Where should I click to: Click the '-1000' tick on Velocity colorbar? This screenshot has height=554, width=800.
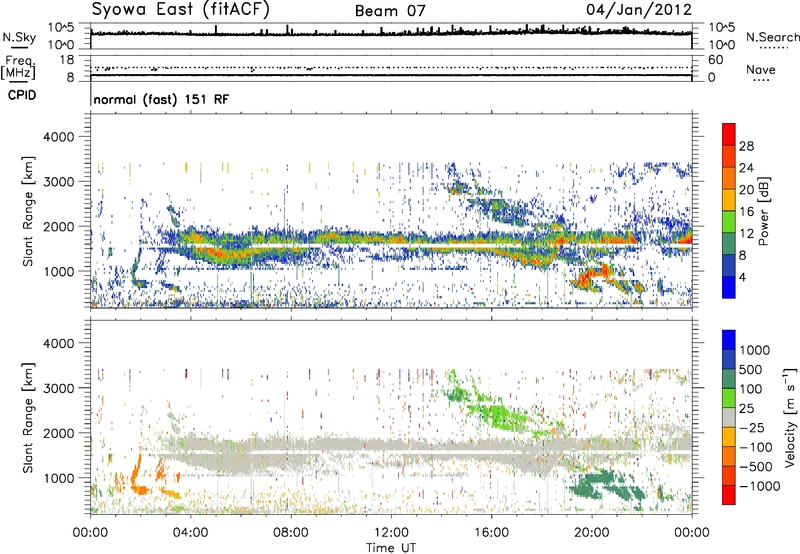[x=760, y=486]
